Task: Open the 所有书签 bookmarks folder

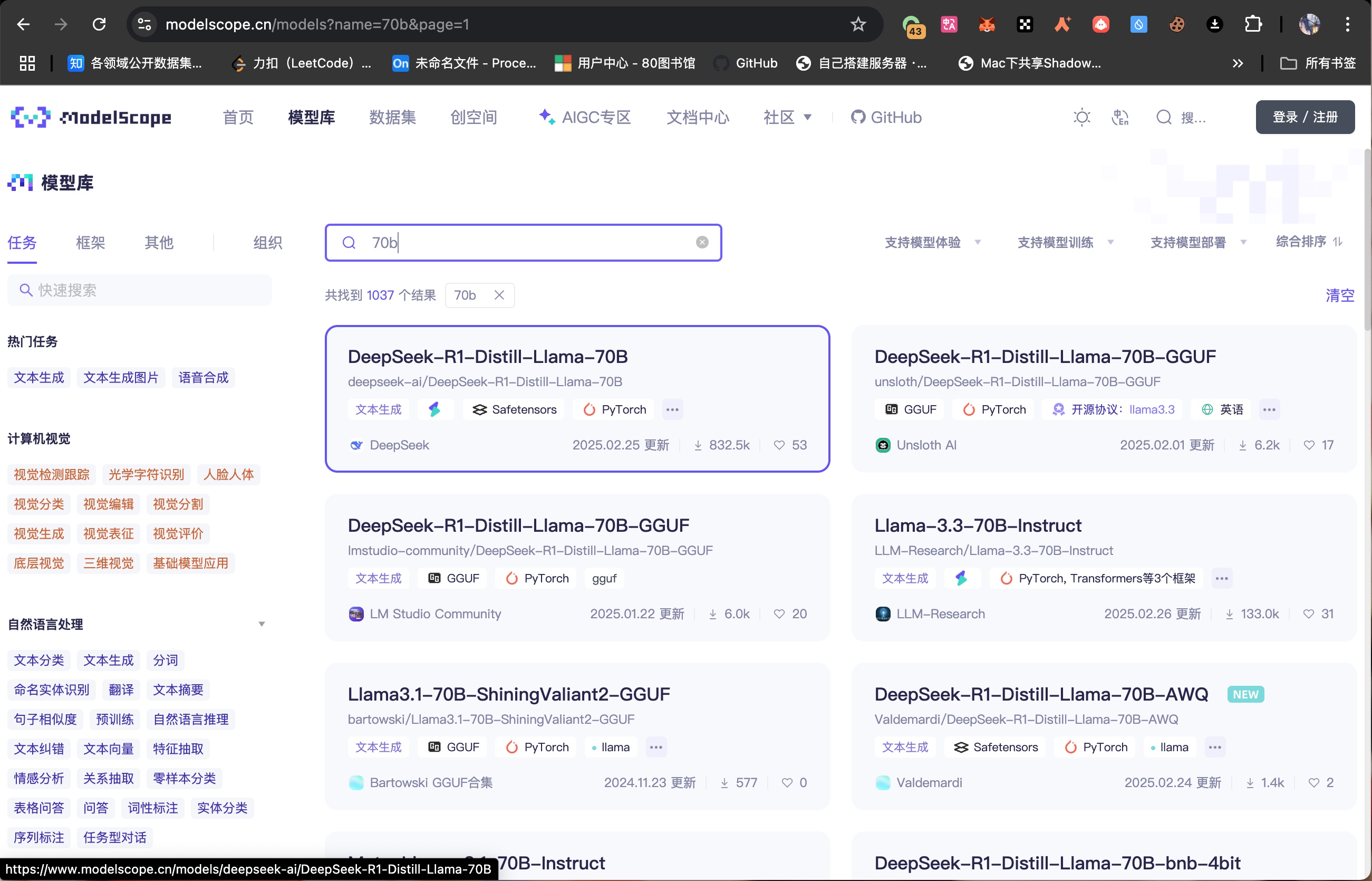Action: [1317, 63]
